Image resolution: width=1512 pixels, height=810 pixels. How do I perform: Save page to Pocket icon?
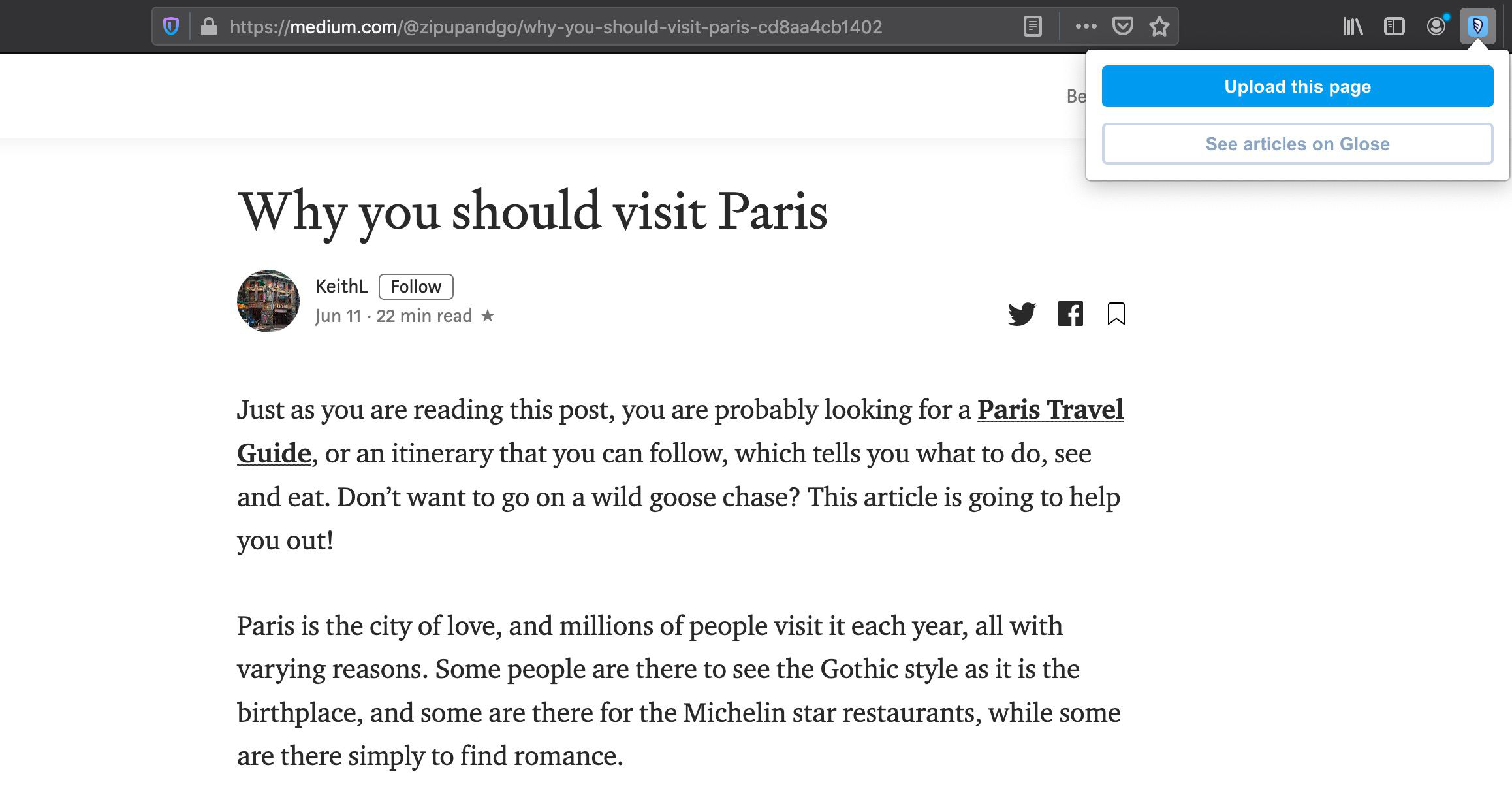coord(1123,27)
